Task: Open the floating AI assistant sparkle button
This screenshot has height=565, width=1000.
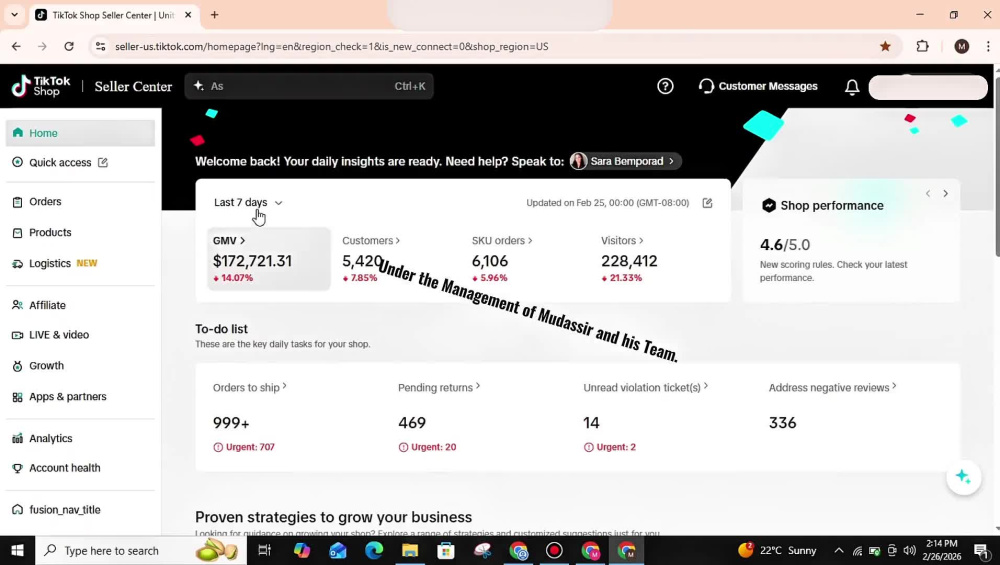Action: coord(963,476)
